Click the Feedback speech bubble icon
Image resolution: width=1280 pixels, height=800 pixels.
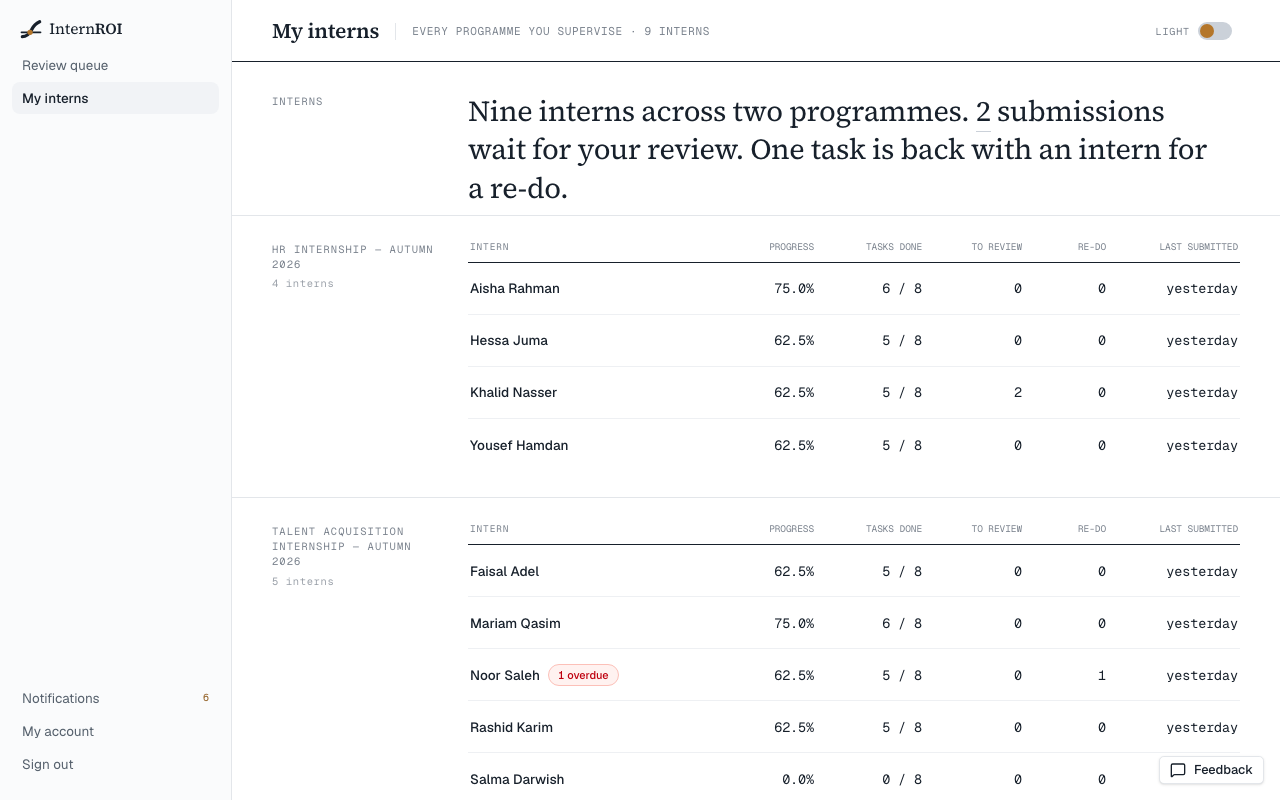pyautogui.click(x=1178, y=770)
